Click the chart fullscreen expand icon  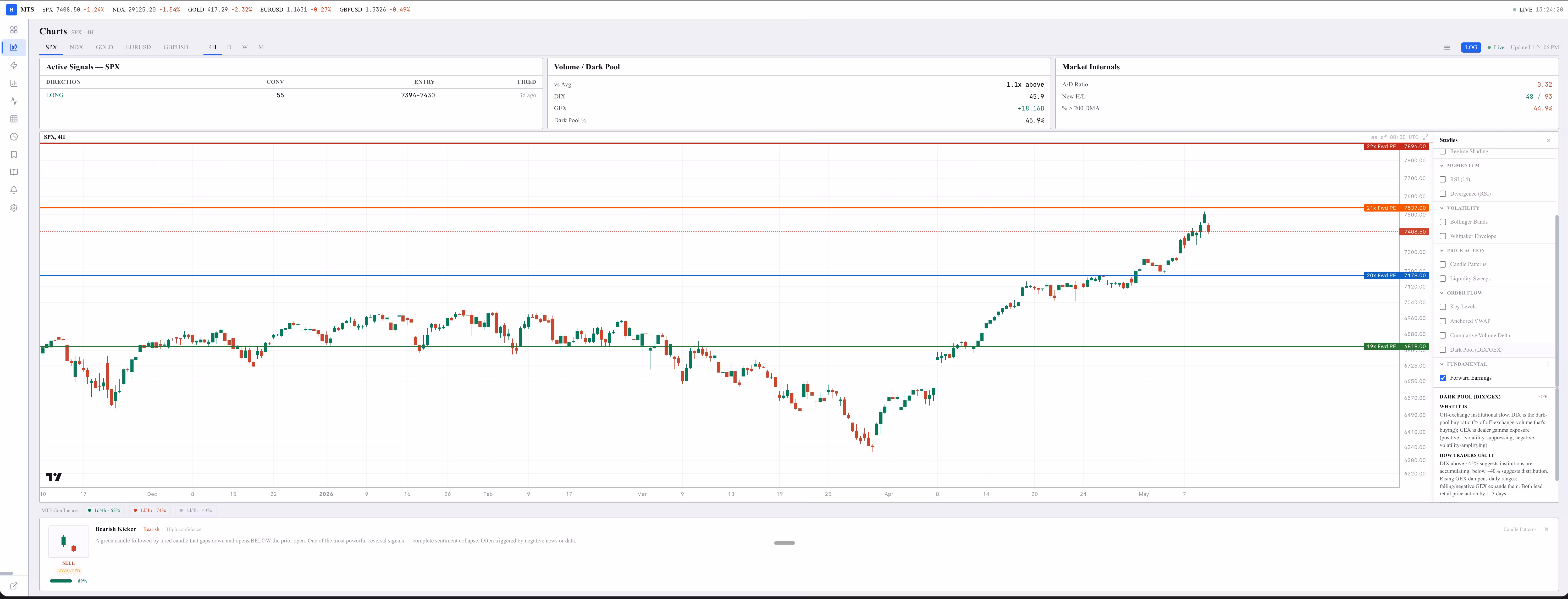pyautogui.click(x=1425, y=137)
